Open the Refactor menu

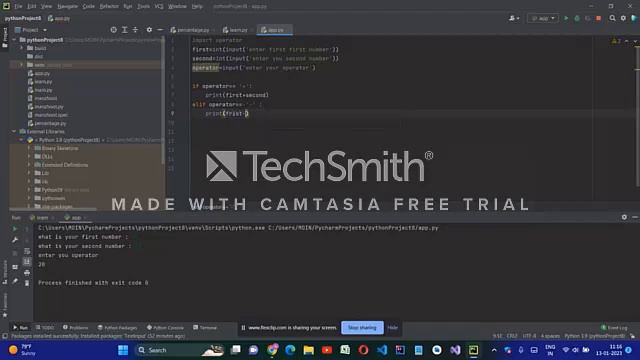(x=109, y=7)
